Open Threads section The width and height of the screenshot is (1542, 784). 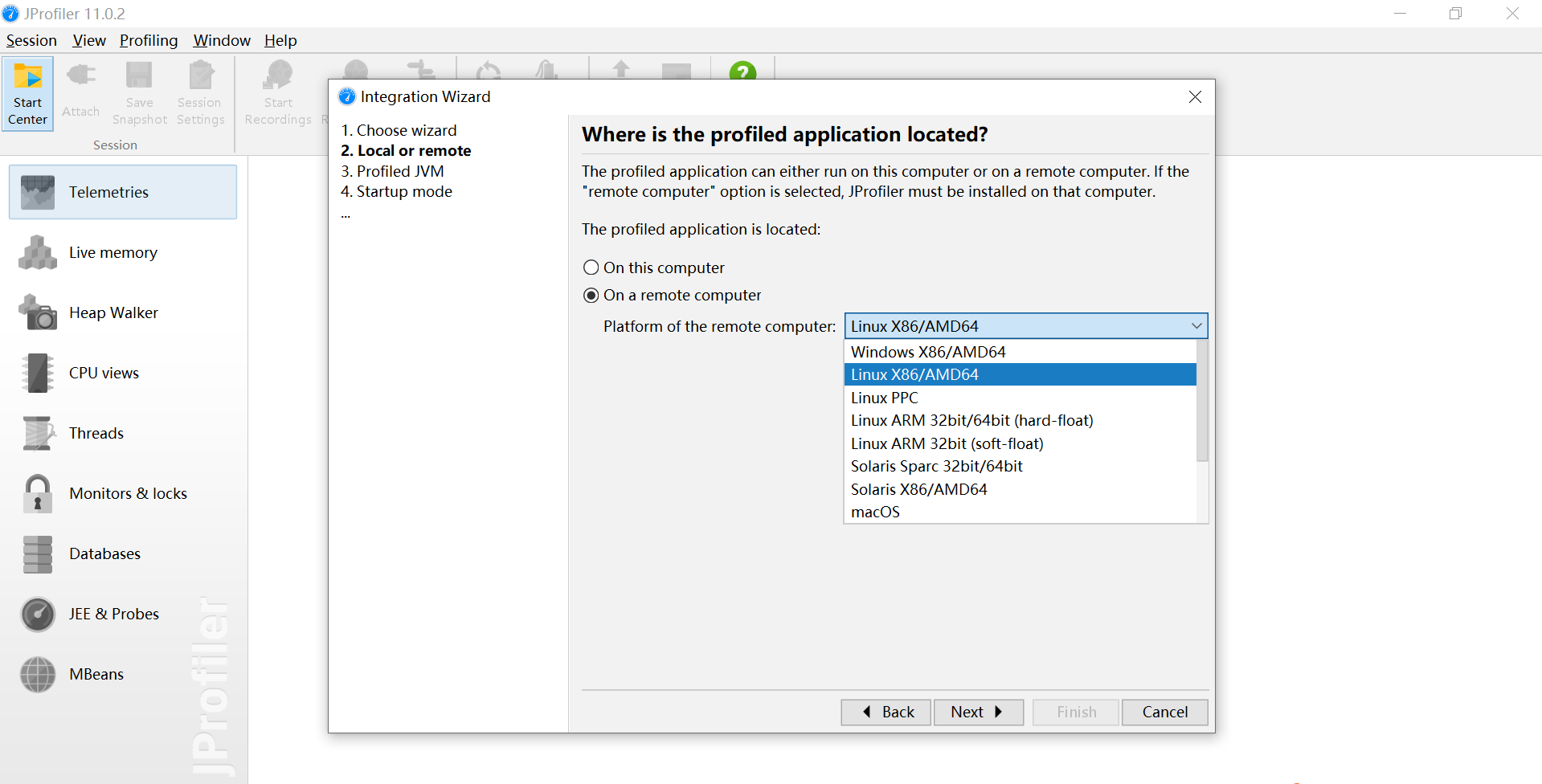click(123, 433)
